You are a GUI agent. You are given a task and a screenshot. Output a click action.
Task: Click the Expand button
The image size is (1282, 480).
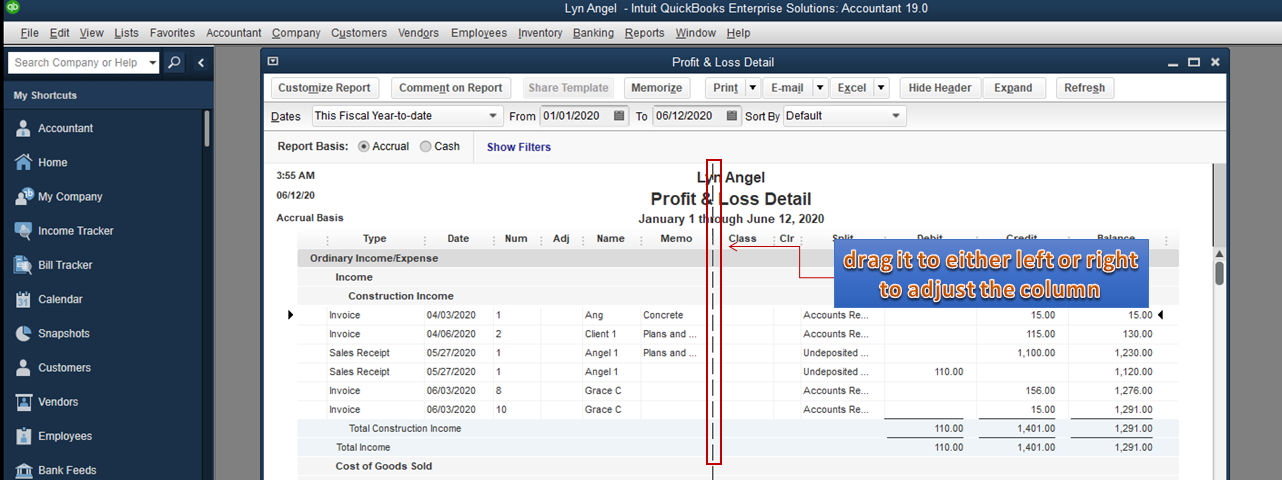coord(1013,88)
